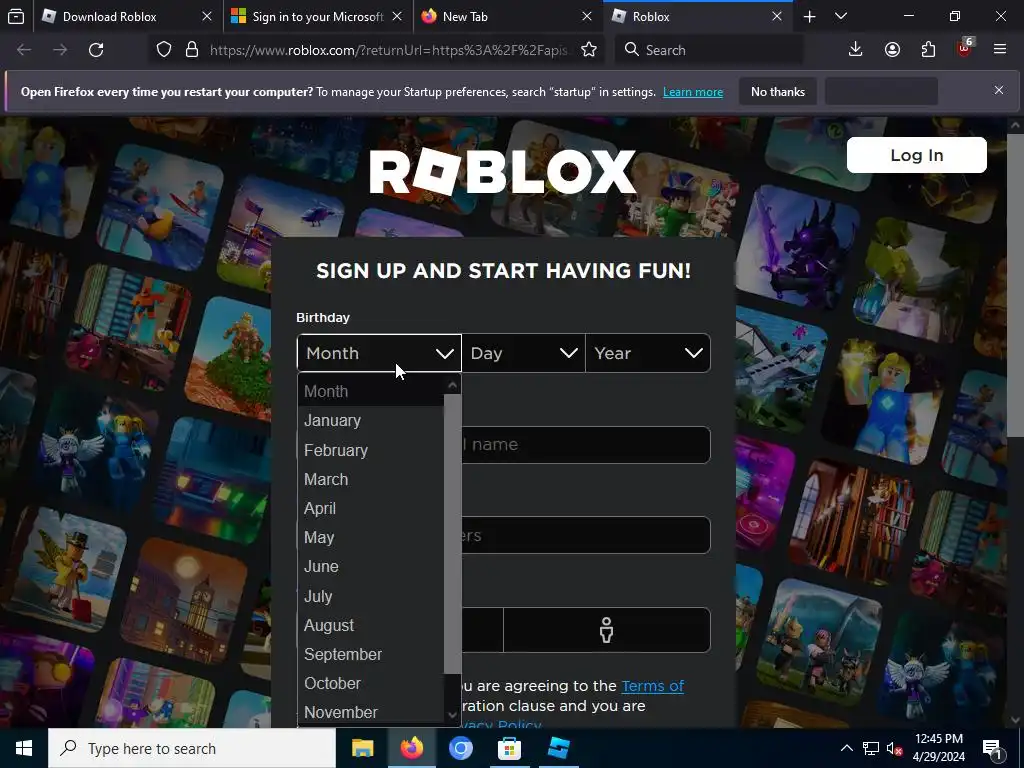
Task: Open Firefox downloads panel
Action: coord(856,50)
